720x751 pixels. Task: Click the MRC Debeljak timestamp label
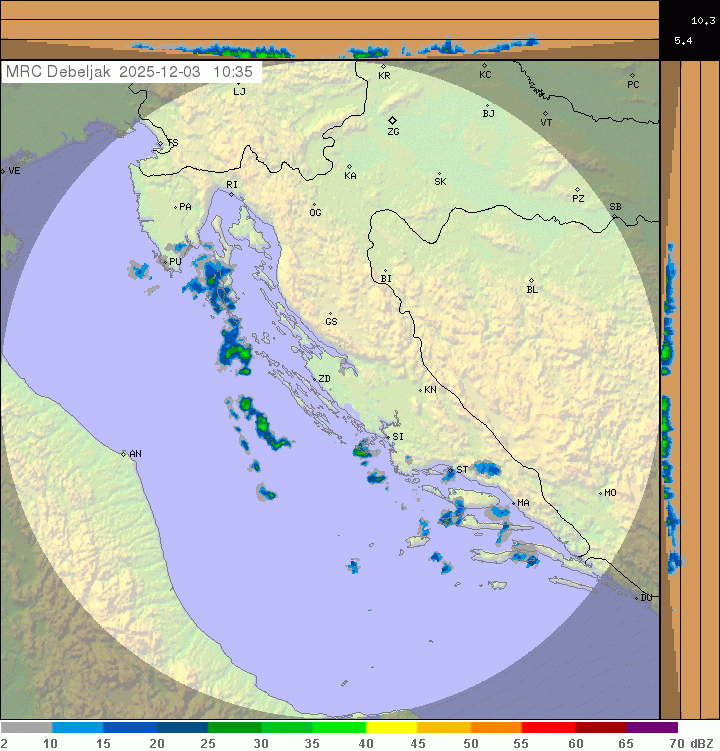click(130, 72)
